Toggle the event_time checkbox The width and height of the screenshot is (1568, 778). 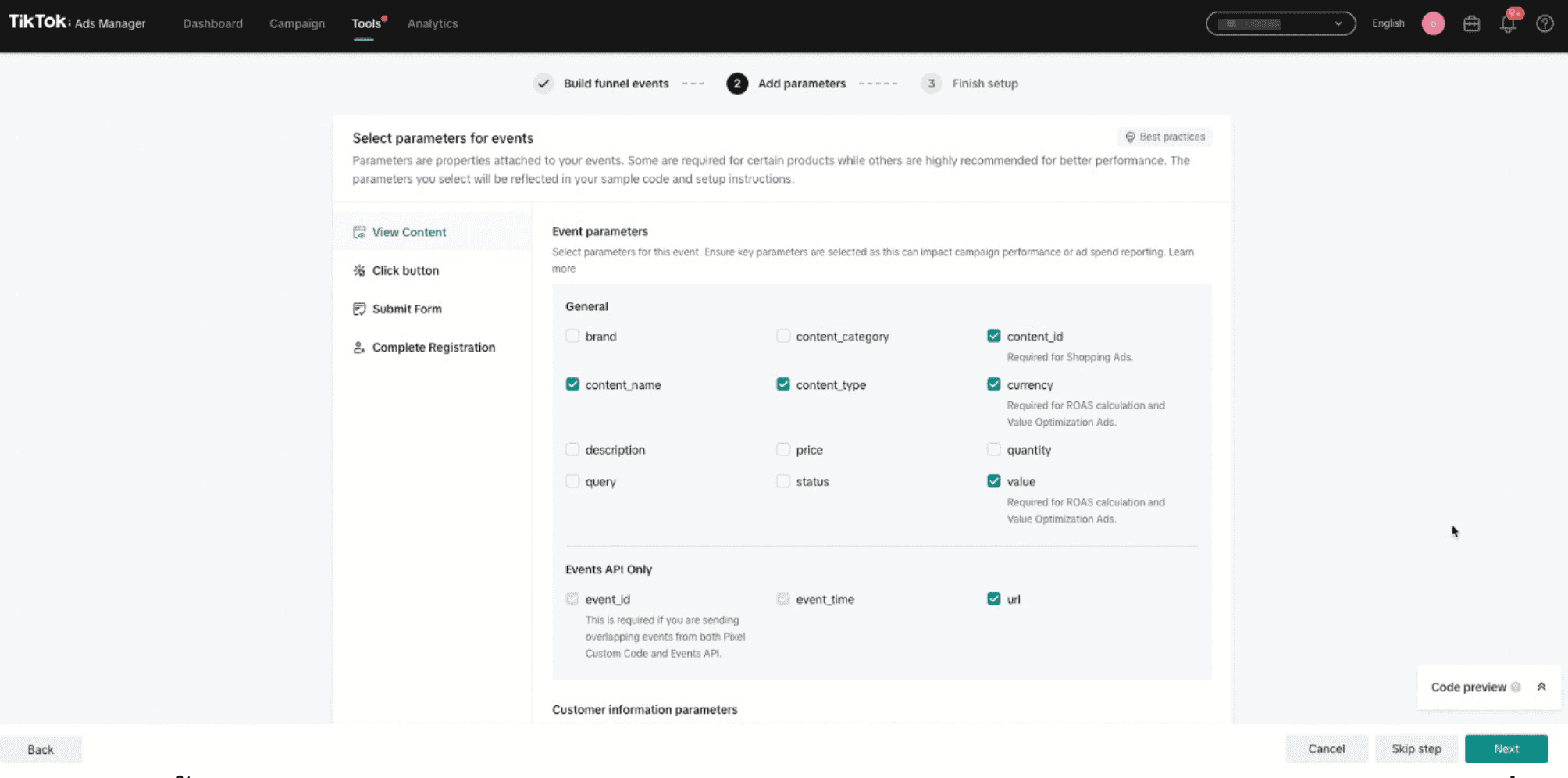(x=783, y=599)
